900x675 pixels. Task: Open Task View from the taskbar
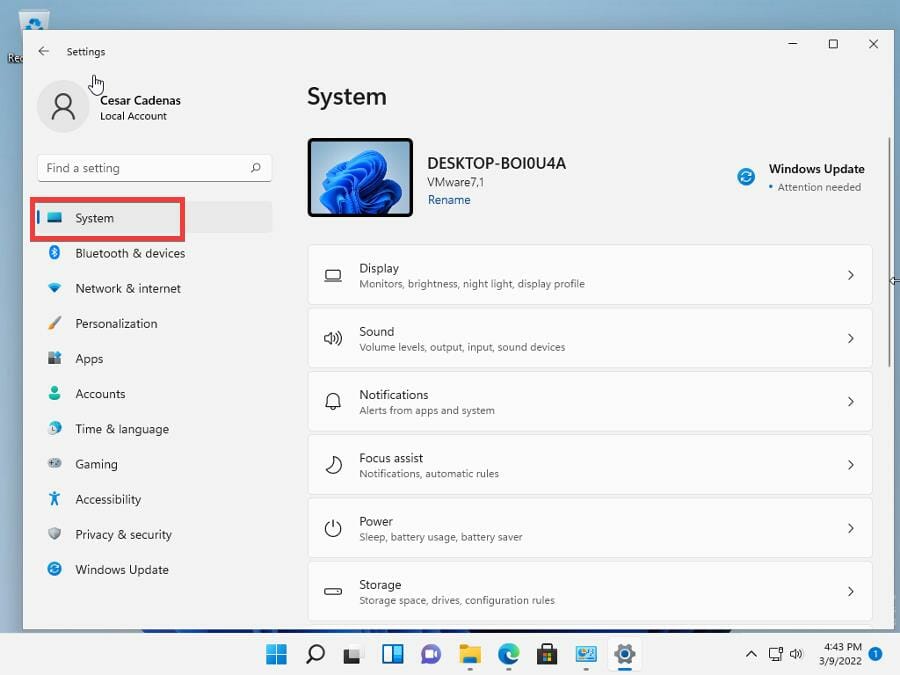(354, 654)
